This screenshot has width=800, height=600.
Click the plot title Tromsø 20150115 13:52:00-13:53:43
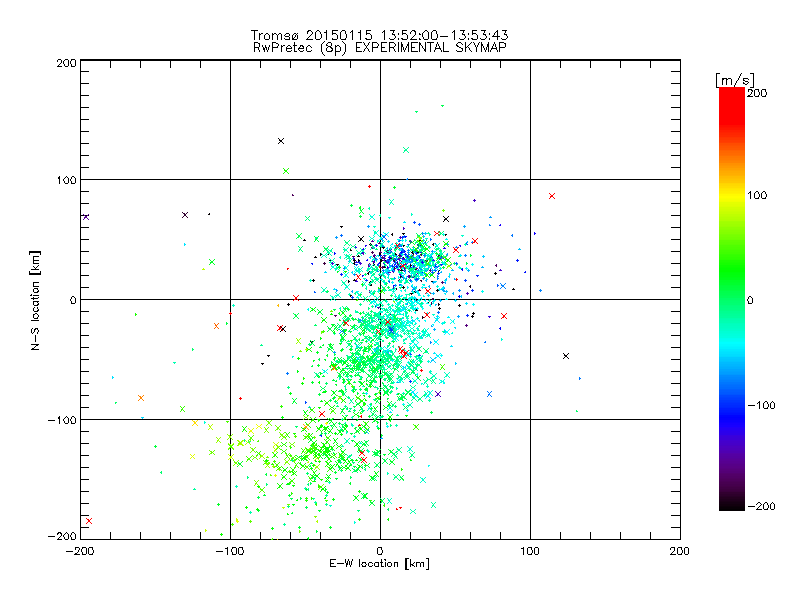379,35
